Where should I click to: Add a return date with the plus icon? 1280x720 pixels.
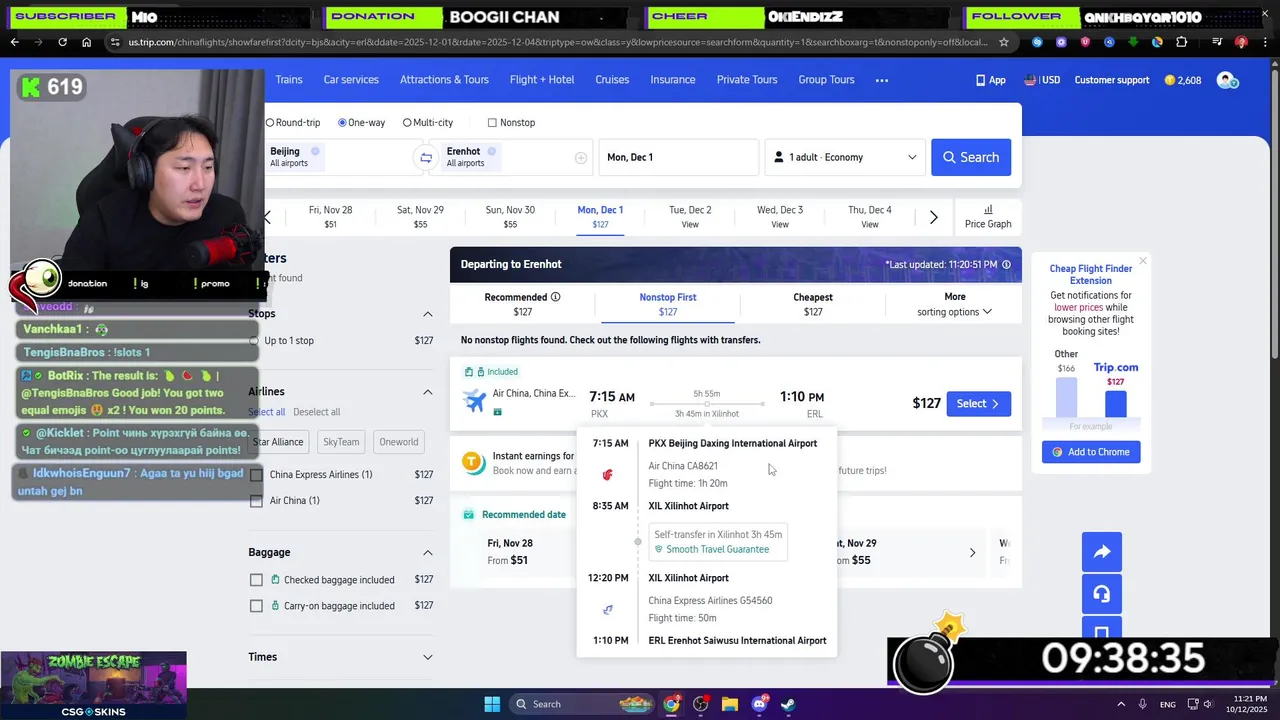coord(580,158)
